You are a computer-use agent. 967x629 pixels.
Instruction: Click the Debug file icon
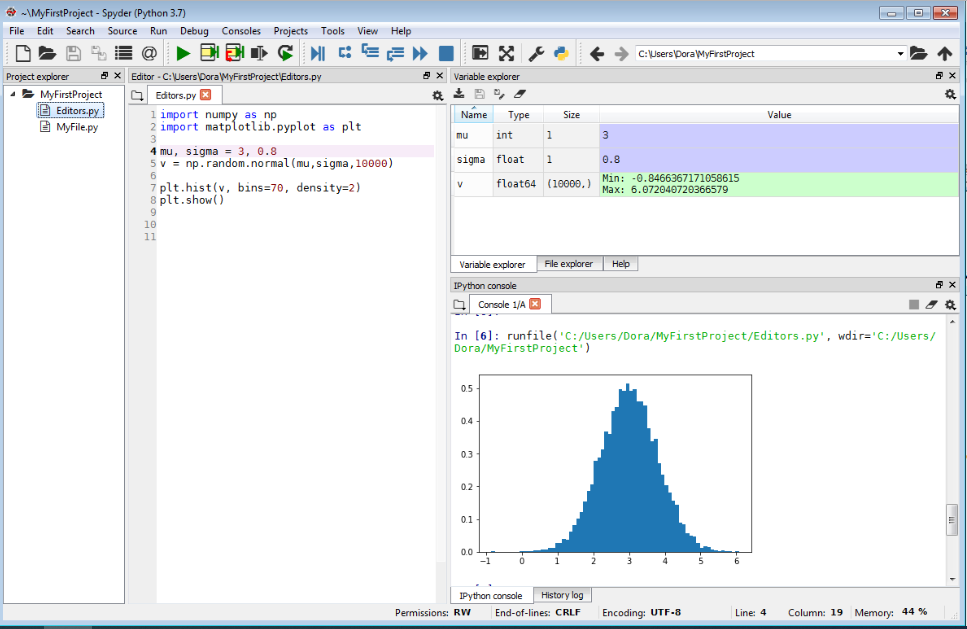pyautogui.click(x=319, y=53)
